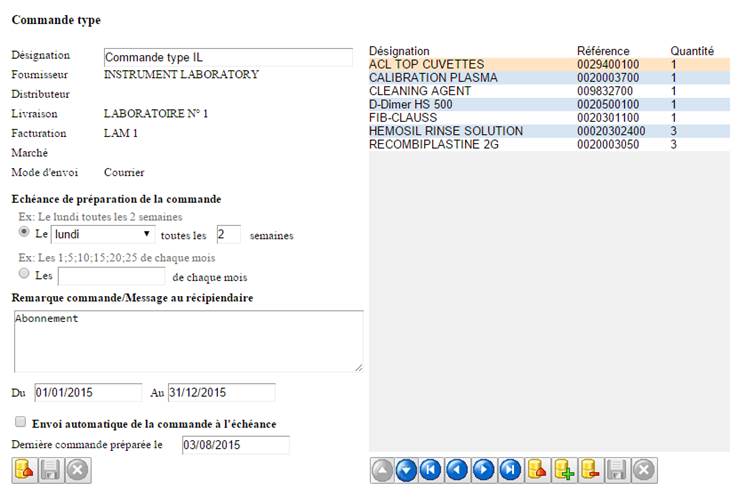
Task: Click reference 009832700
Action: point(605,91)
